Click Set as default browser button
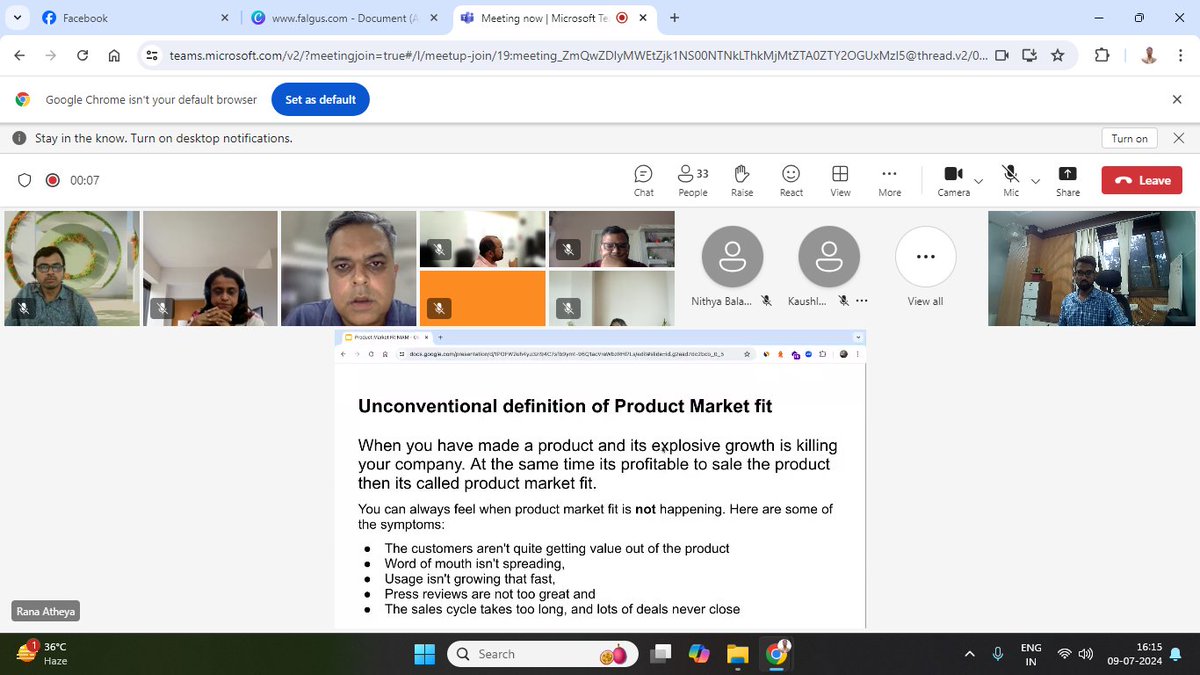 (x=320, y=100)
